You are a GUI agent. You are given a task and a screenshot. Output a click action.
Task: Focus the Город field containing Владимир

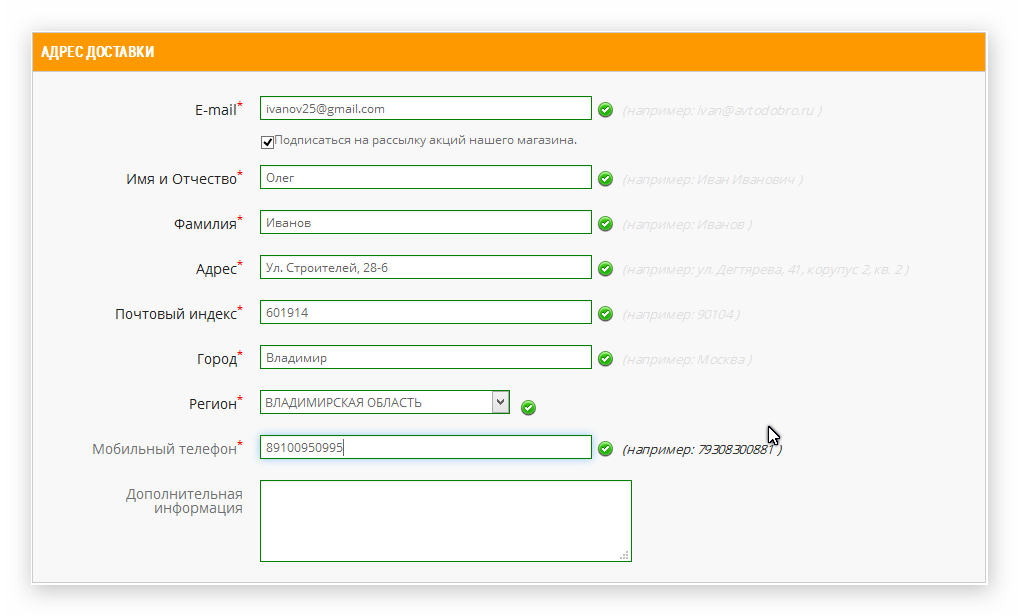coord(426,357)
